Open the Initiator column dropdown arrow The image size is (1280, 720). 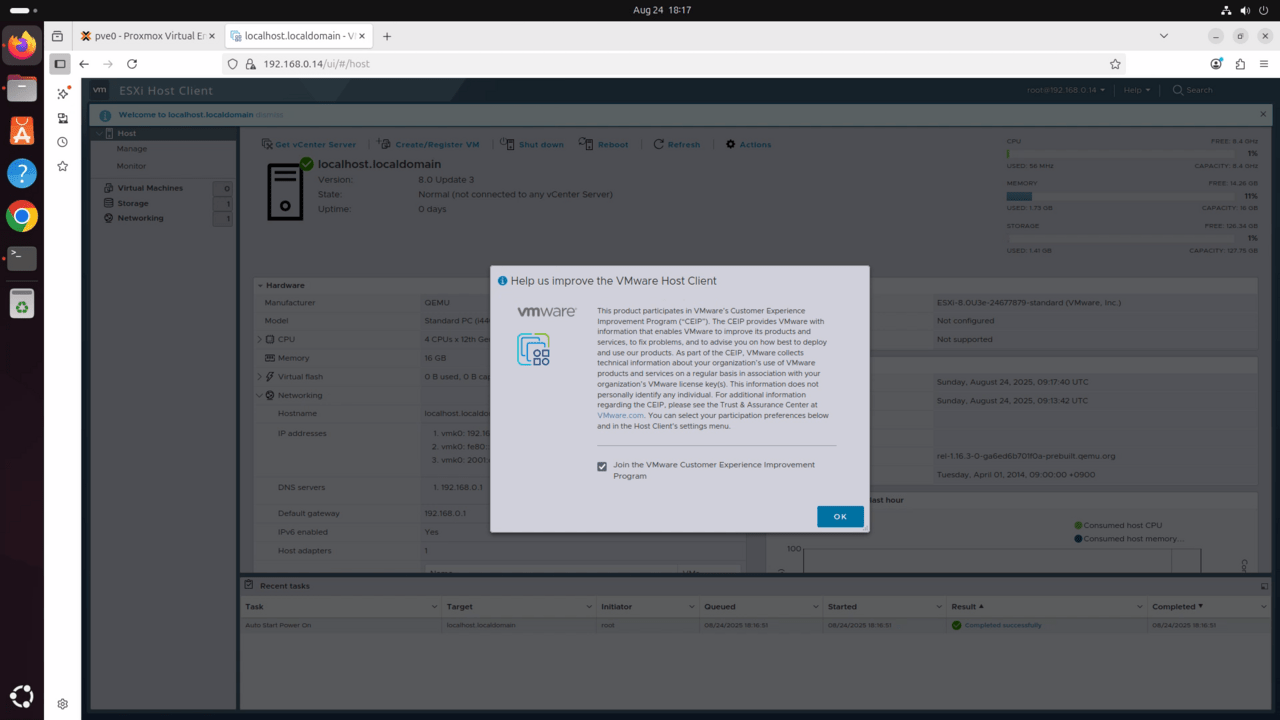[x=690, y=607]
